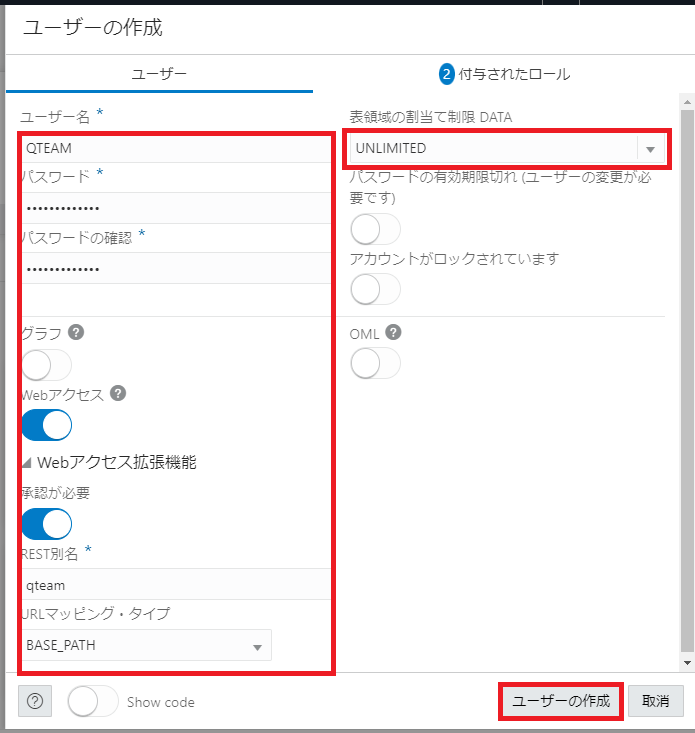Open the UNLIMITED tablespace quota dropdown
Image resolution: width=695 pixels, height=733 pixels.
pyautogui.click(x=650, y=149)
